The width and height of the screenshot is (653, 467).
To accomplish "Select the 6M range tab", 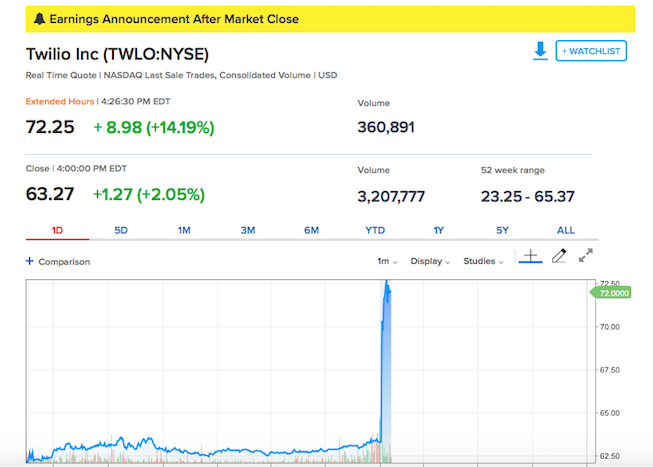I will tap(312, 230).
